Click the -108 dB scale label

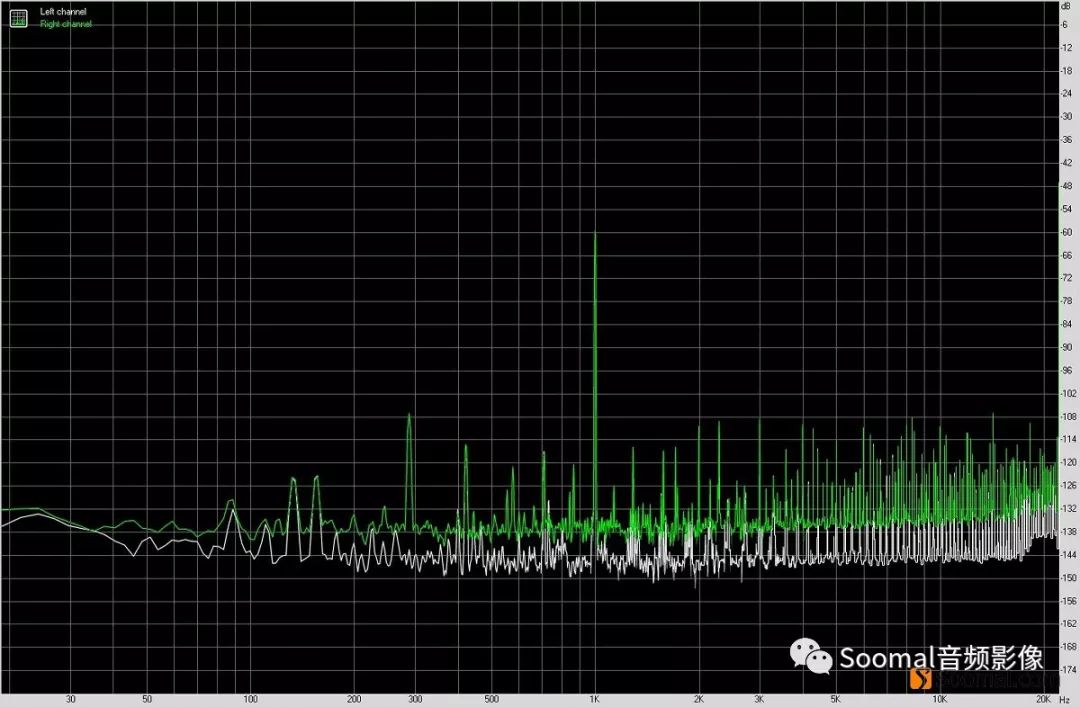click(1067, 416)
